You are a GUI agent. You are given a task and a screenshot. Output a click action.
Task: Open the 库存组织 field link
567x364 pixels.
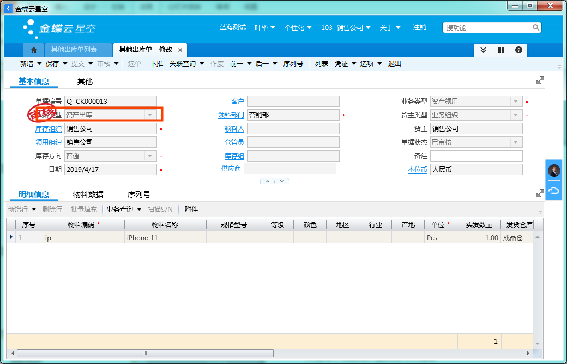tap(48, 129)
